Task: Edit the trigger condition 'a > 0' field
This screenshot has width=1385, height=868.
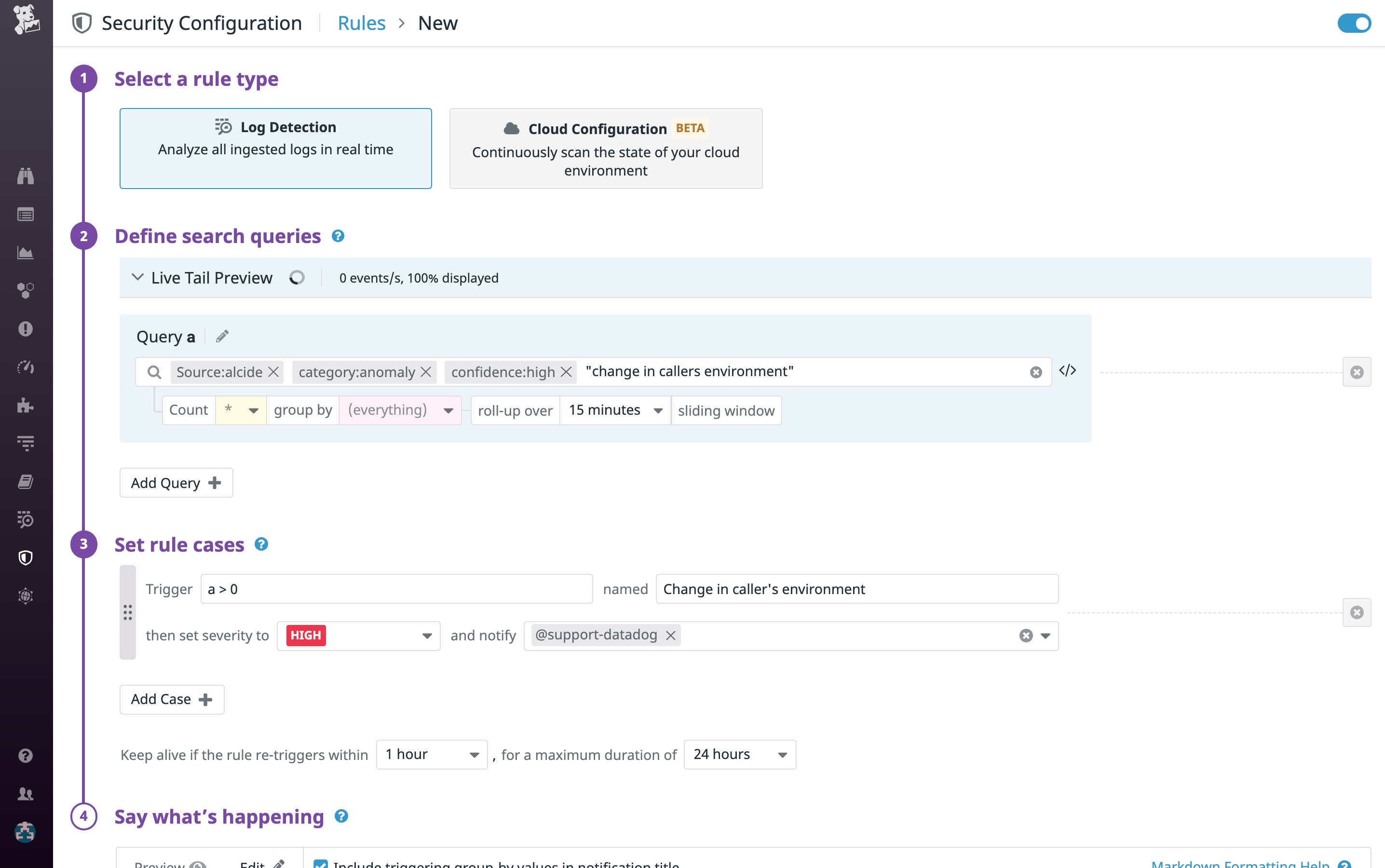Action: (396, 588)
